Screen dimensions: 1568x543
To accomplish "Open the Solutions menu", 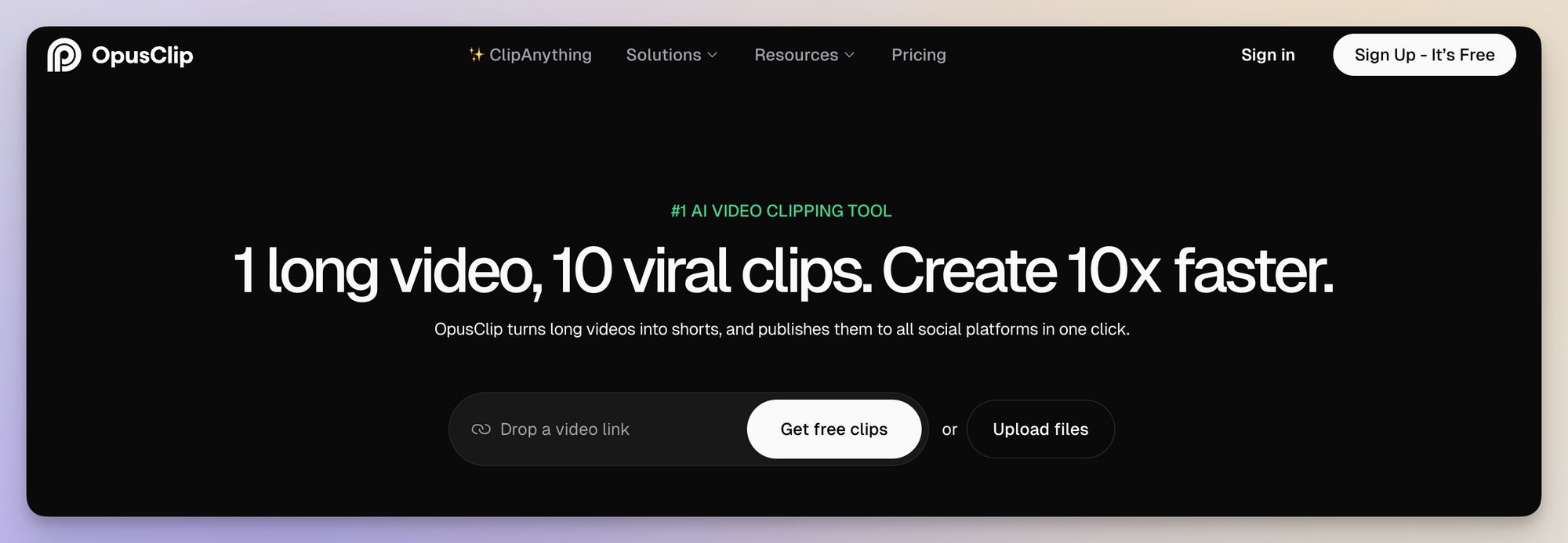I will (x=671, y=55).
